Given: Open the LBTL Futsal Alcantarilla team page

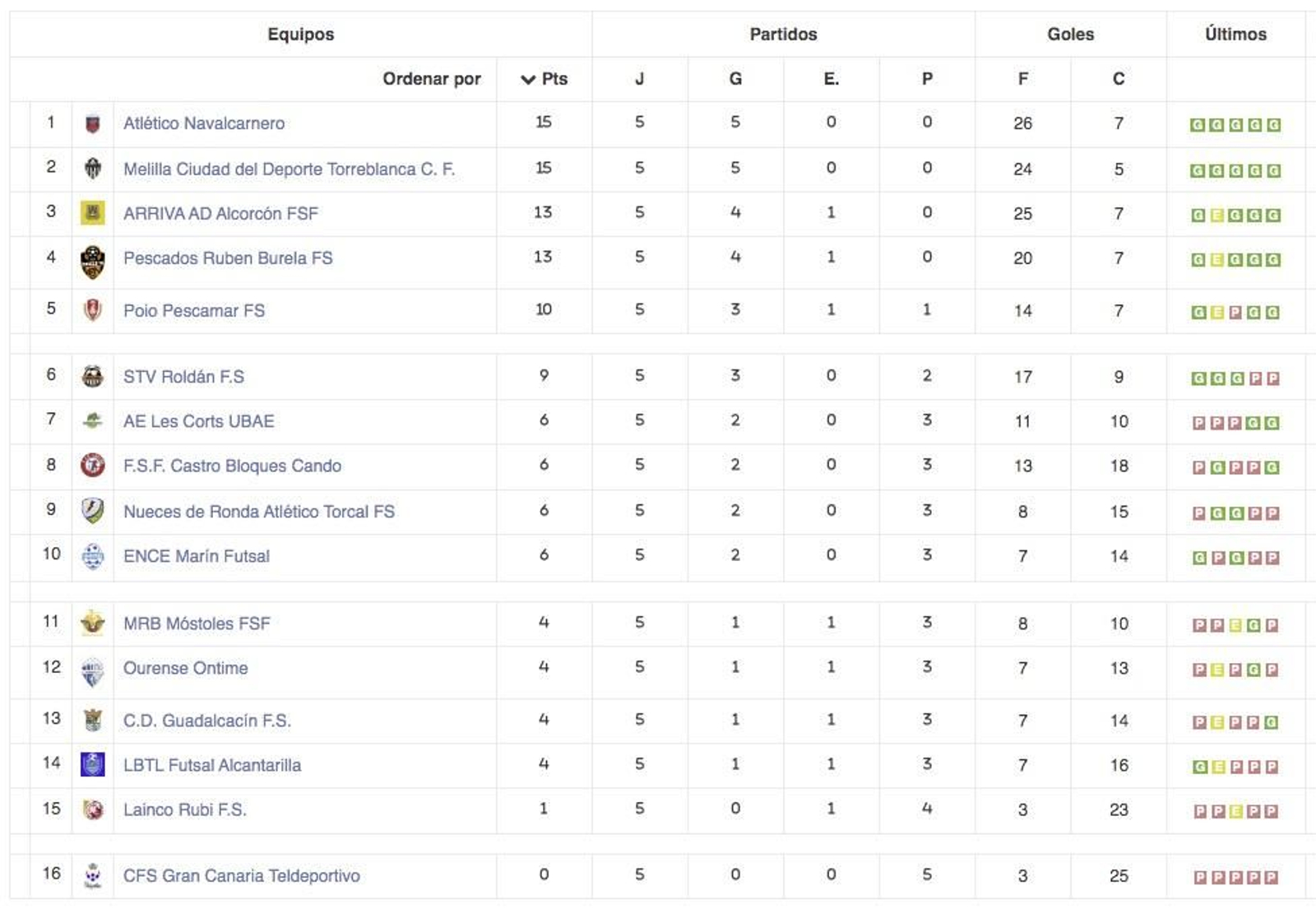Looking at the screenshot, I should (x=211, y=764).
